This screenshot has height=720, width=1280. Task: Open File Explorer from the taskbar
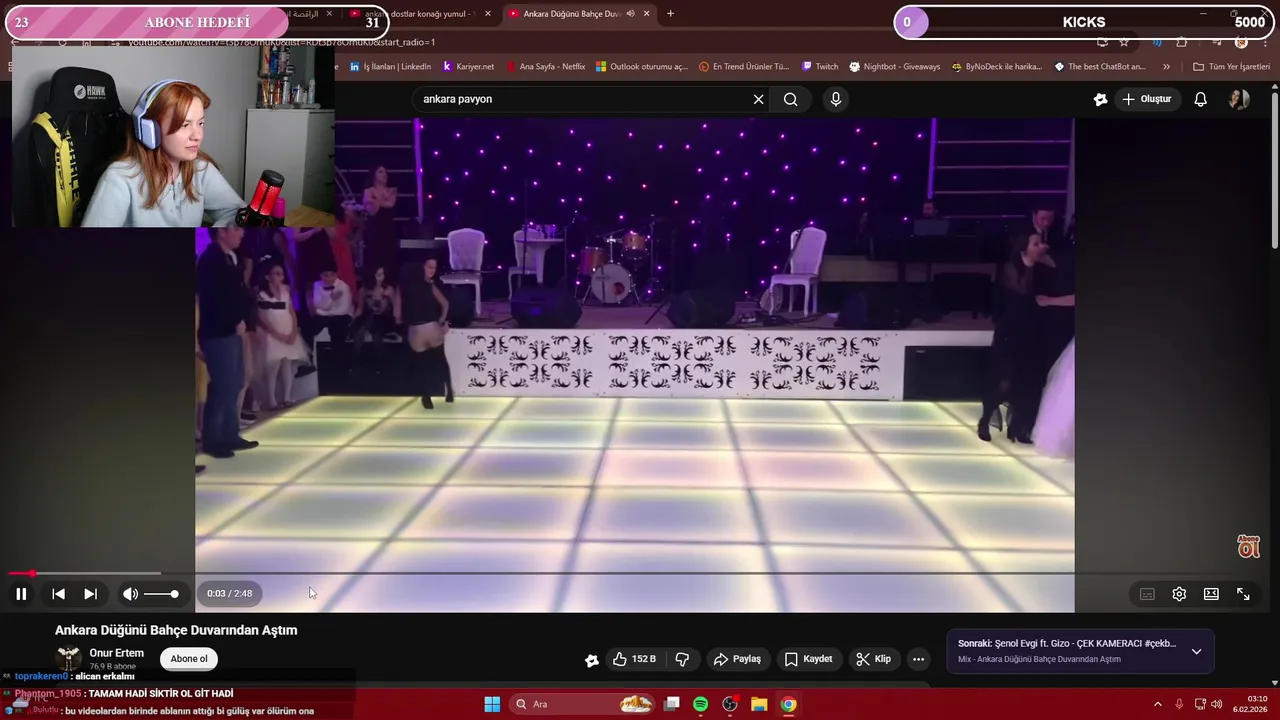759,704
